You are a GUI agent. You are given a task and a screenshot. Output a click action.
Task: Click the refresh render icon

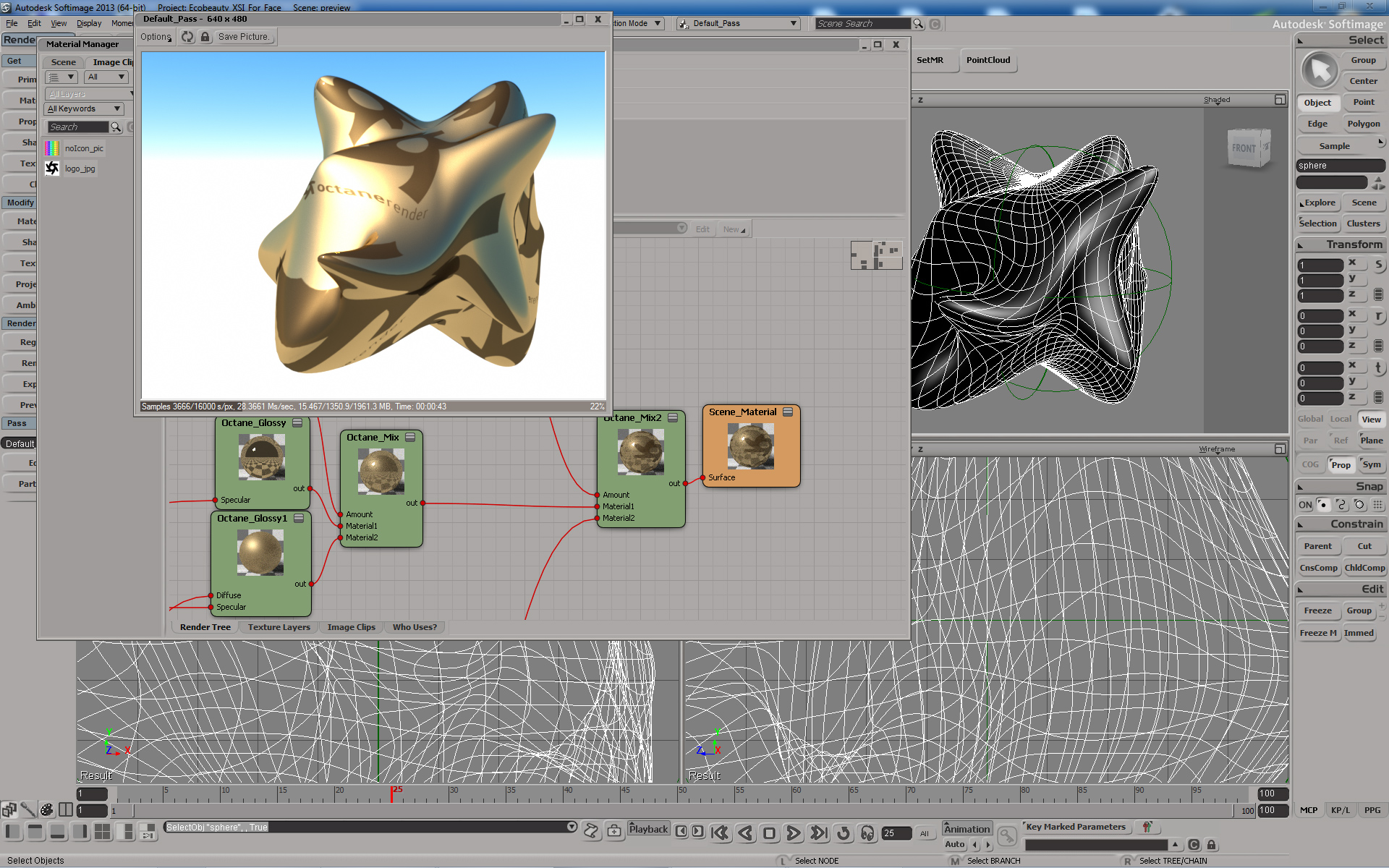coord(187,37)
